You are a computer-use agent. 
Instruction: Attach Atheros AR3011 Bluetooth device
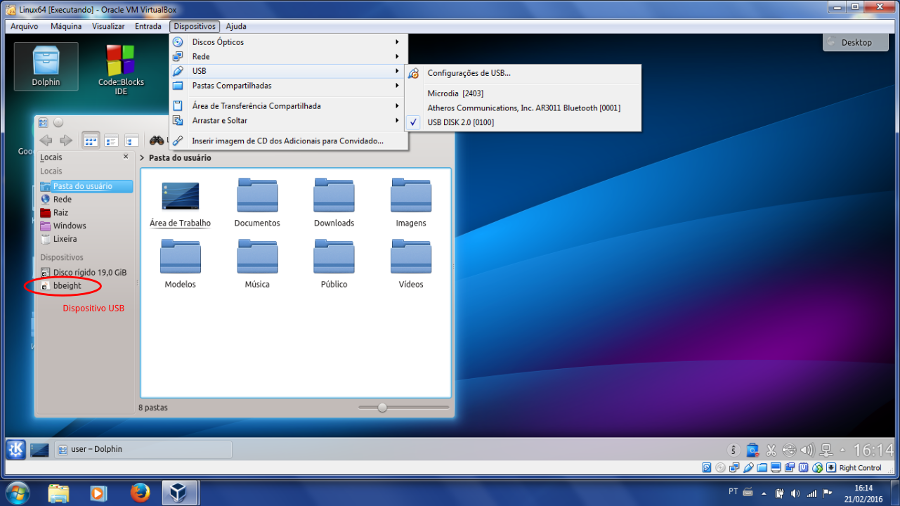523,108
